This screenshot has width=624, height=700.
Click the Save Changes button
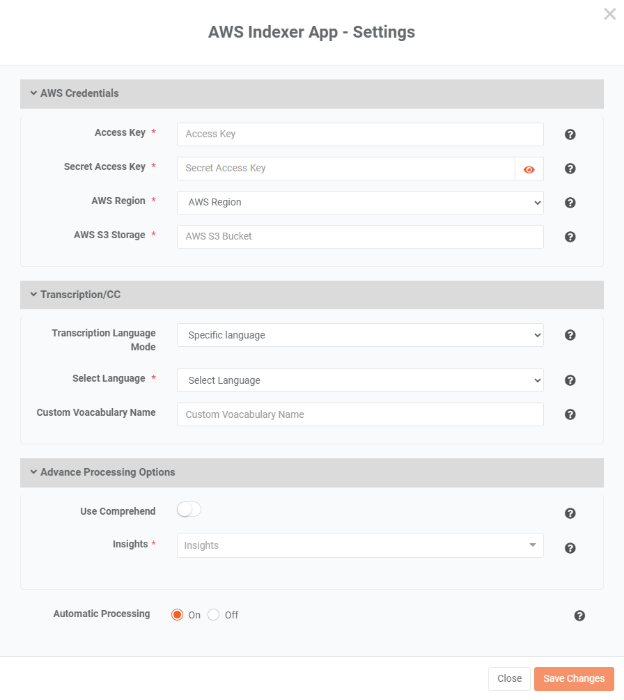tap(573, 678)
